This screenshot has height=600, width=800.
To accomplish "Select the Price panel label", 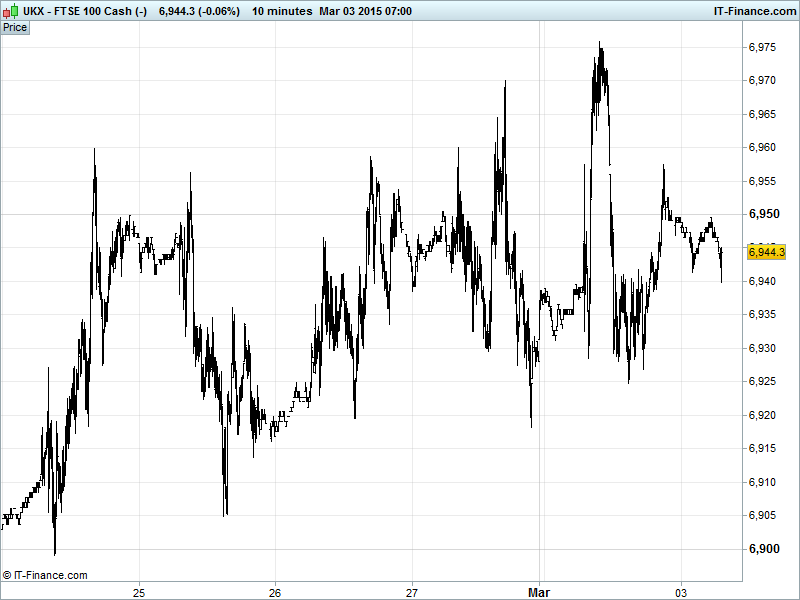I will tap(15, 27).
